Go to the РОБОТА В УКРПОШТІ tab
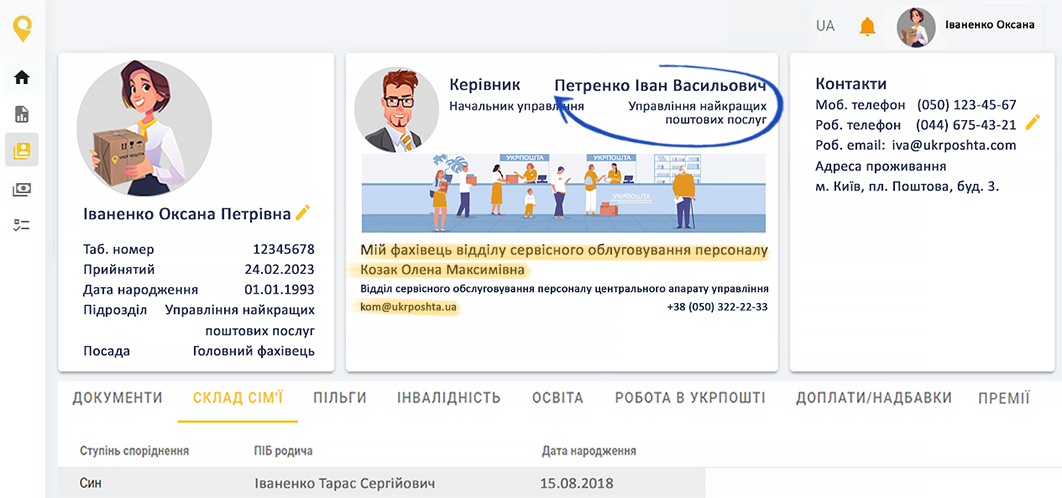The height and width of the screenshot is (498, 1062). tap(689, 398)
